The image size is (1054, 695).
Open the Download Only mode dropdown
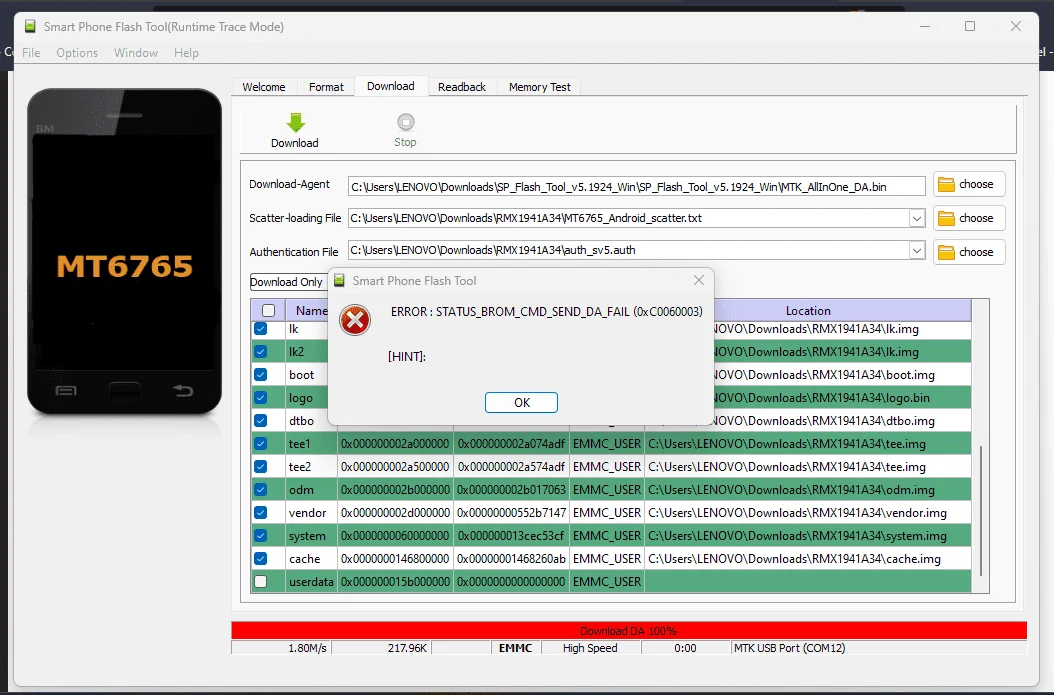[x=288, y=282]
